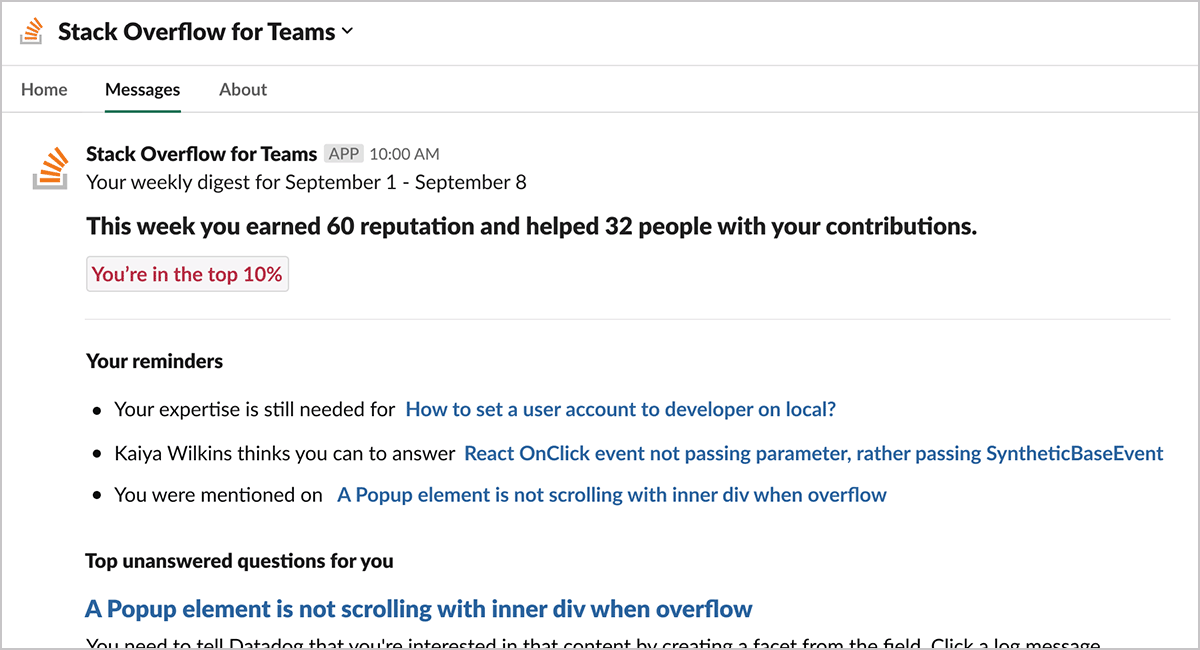Image resolution: width=1200 pixels, height=650 pixels.
Task: Expand the chevron next to the app title
Action: pyautogui.click(x=347, y=31)
